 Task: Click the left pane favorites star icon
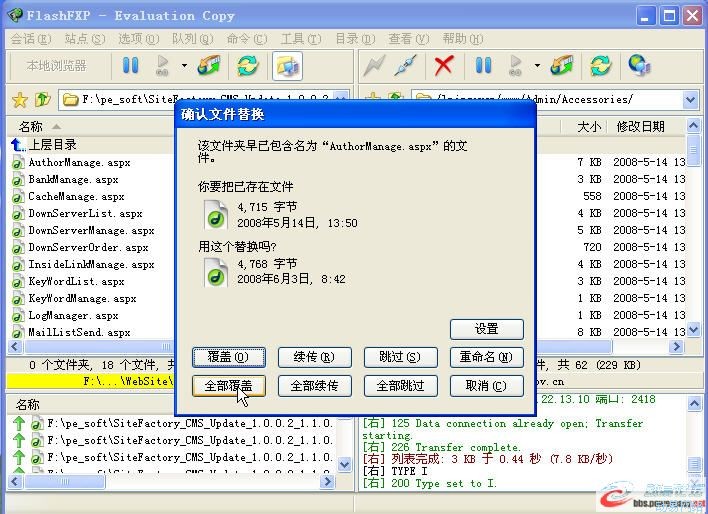click(x=19, y=100)
